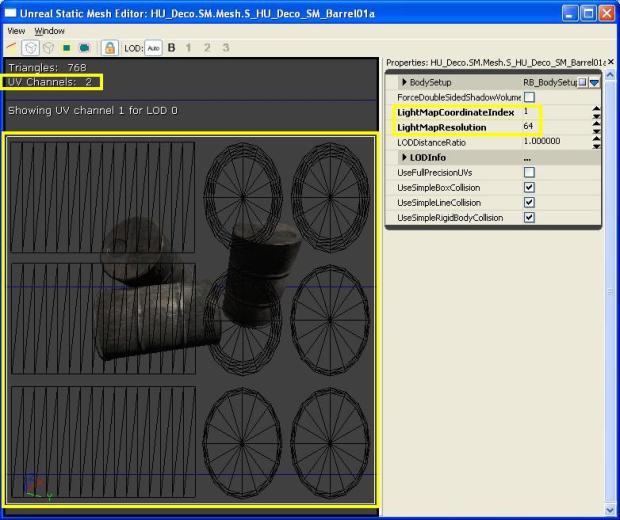Viewport: 620px width, 520px height.
Task: Increase LightMapCoordinateIndex with the up arrow
Action: click(x=596, y=109)
